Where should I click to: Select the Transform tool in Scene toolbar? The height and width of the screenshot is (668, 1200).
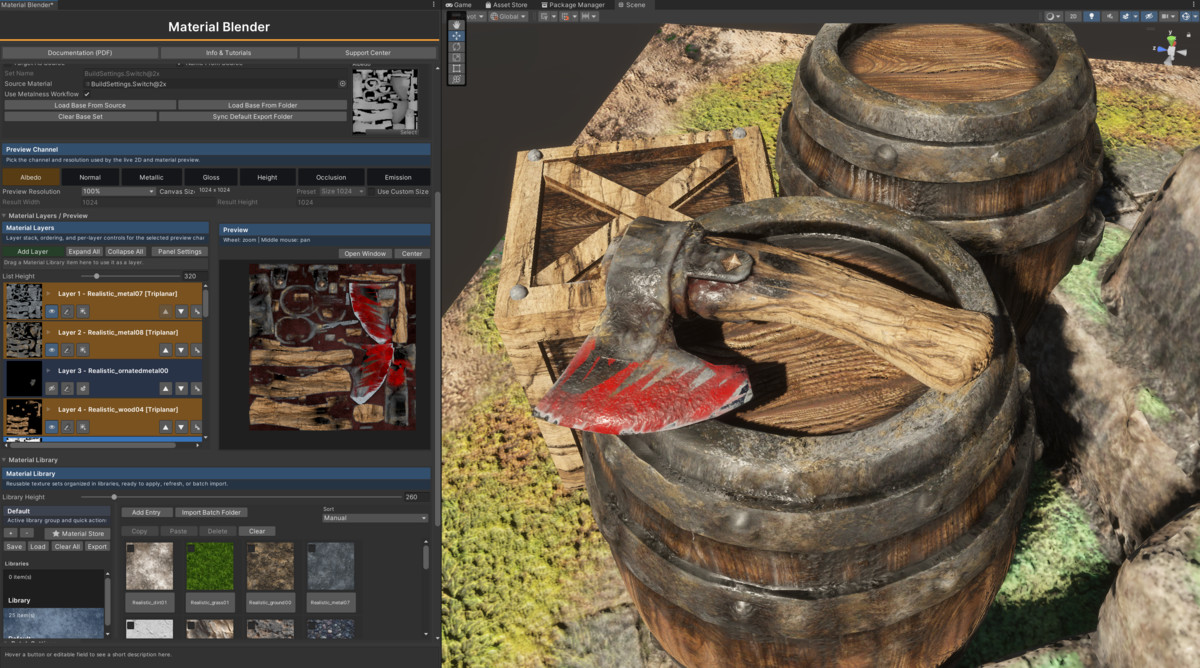[x=456, y=79]
